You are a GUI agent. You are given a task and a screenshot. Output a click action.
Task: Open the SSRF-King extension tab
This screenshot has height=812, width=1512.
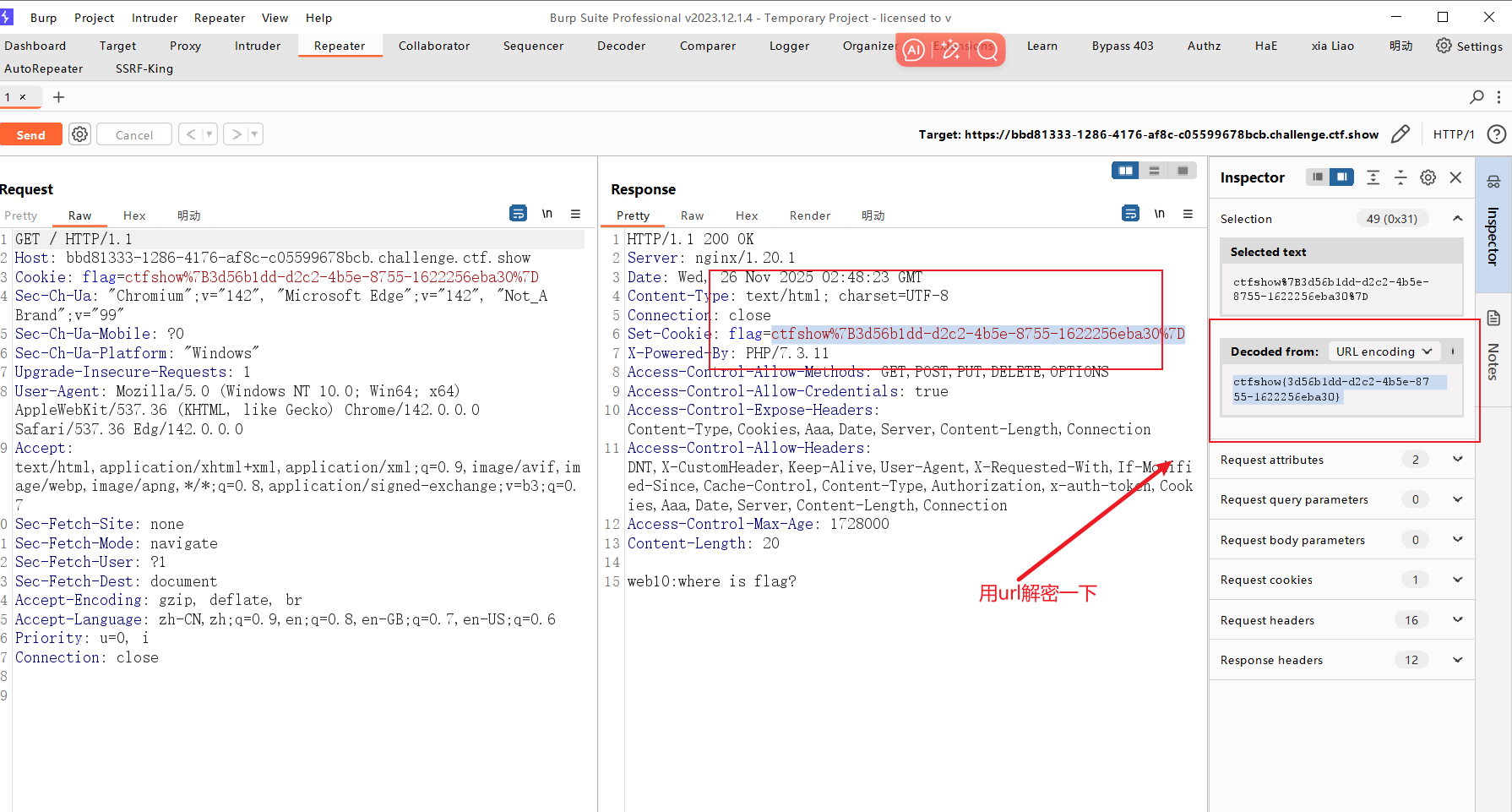point(144,68)
